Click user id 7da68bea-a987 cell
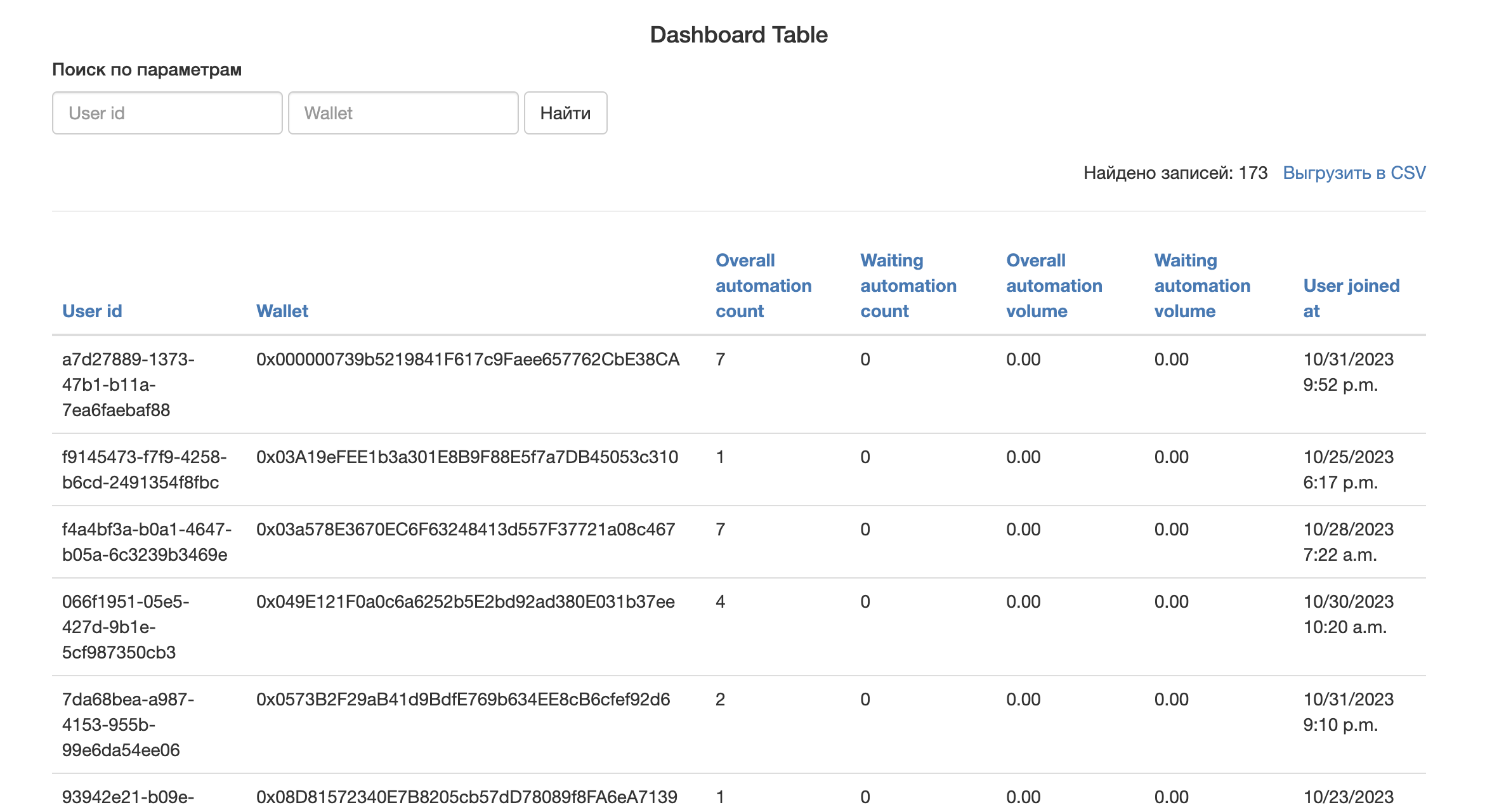This screenshot has width=1492, height=812. tap(128, 724)
